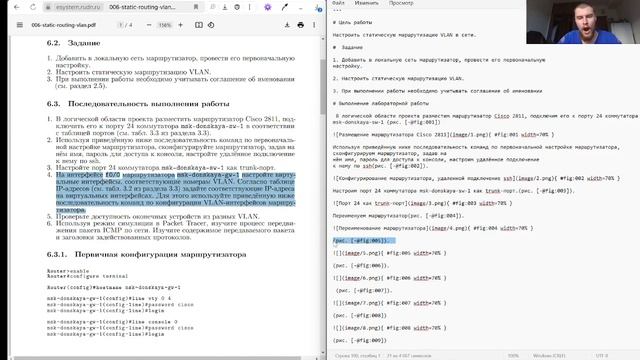
Task: Click the image/5.png line in editor
Action: point(389,253)
